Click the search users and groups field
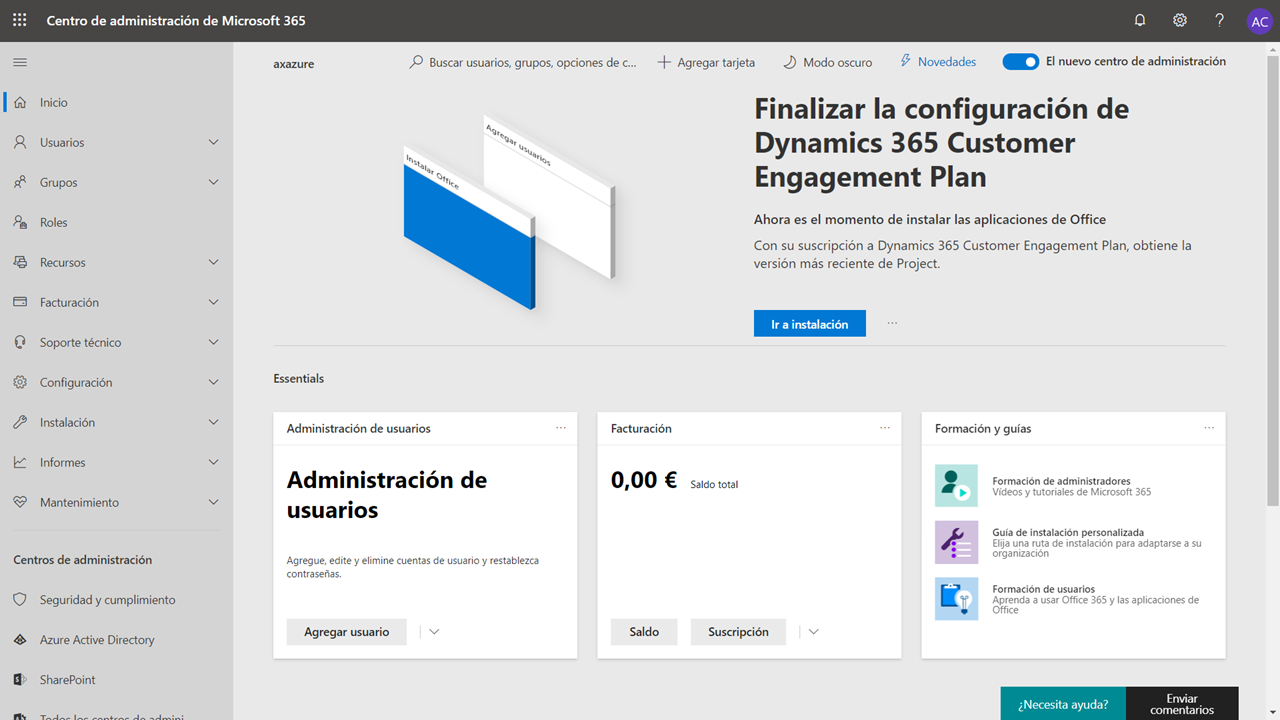1280x720 pixels. pos(523,62)
